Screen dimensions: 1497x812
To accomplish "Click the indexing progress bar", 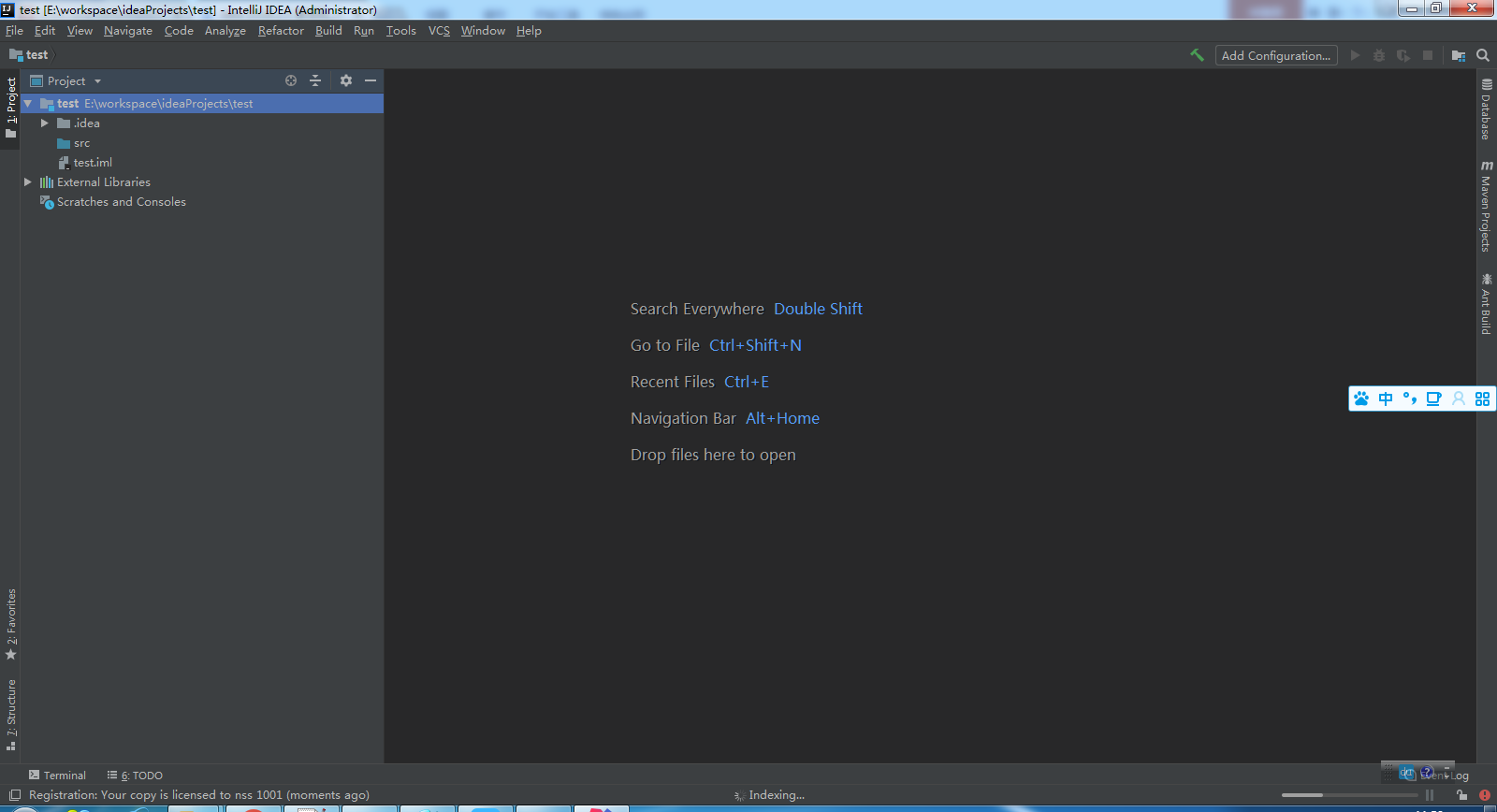I will pos(1349,795).
